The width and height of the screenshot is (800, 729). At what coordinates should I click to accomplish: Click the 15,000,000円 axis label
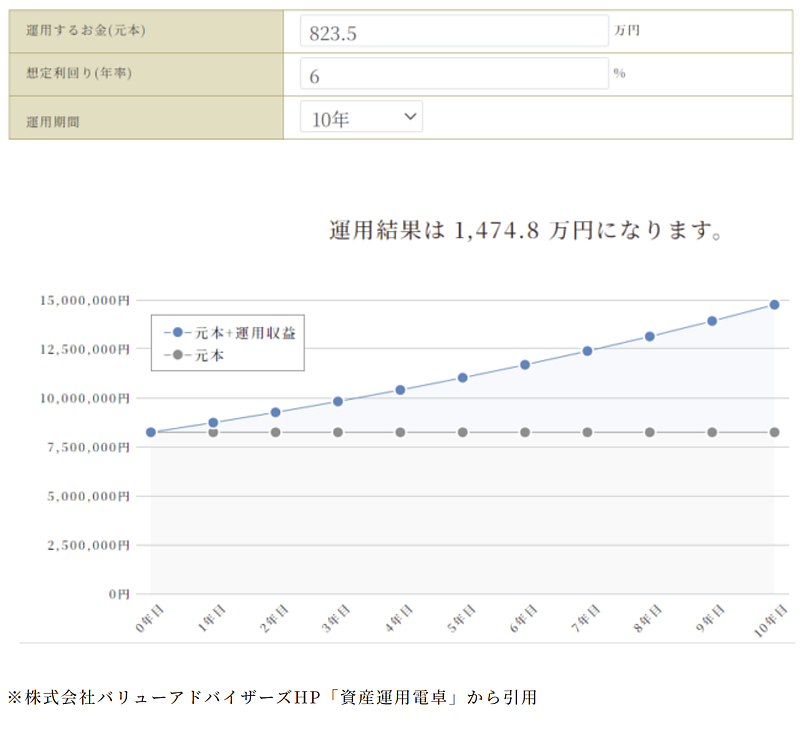click(85, 300)
